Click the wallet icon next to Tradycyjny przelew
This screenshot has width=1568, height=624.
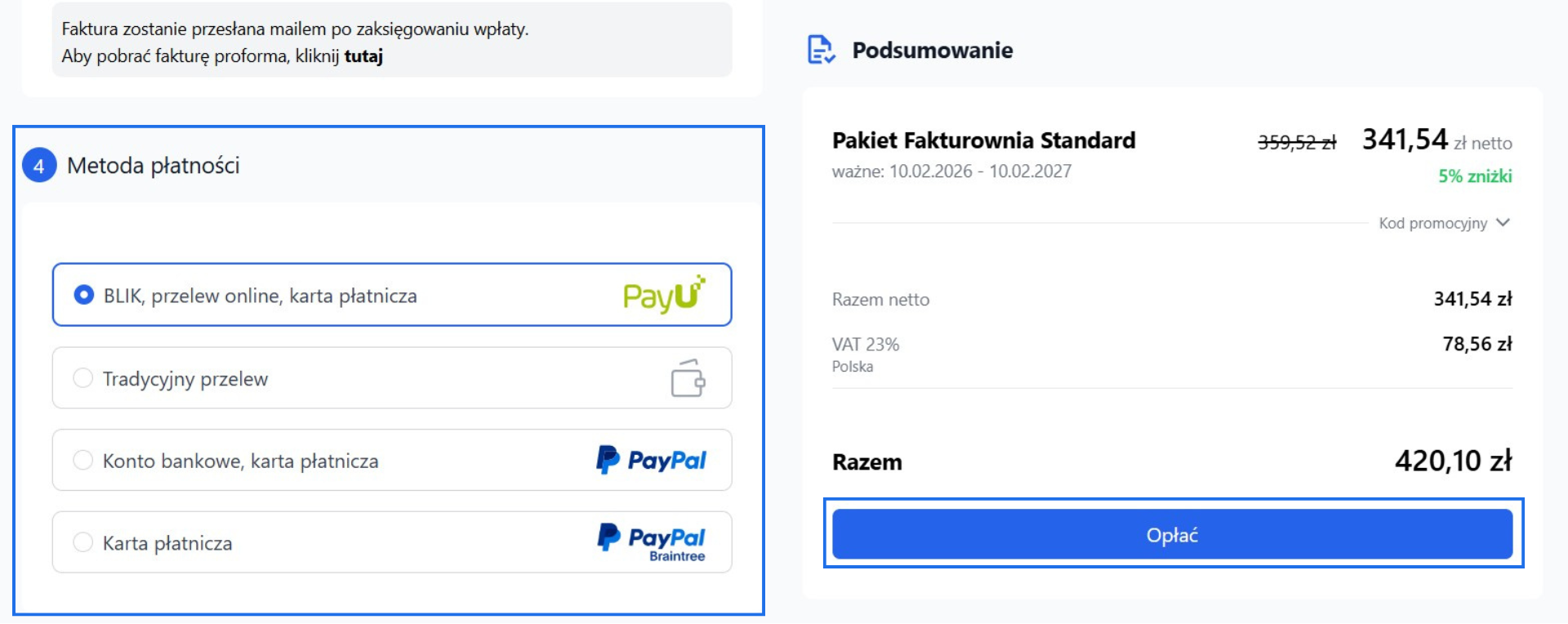687,378
